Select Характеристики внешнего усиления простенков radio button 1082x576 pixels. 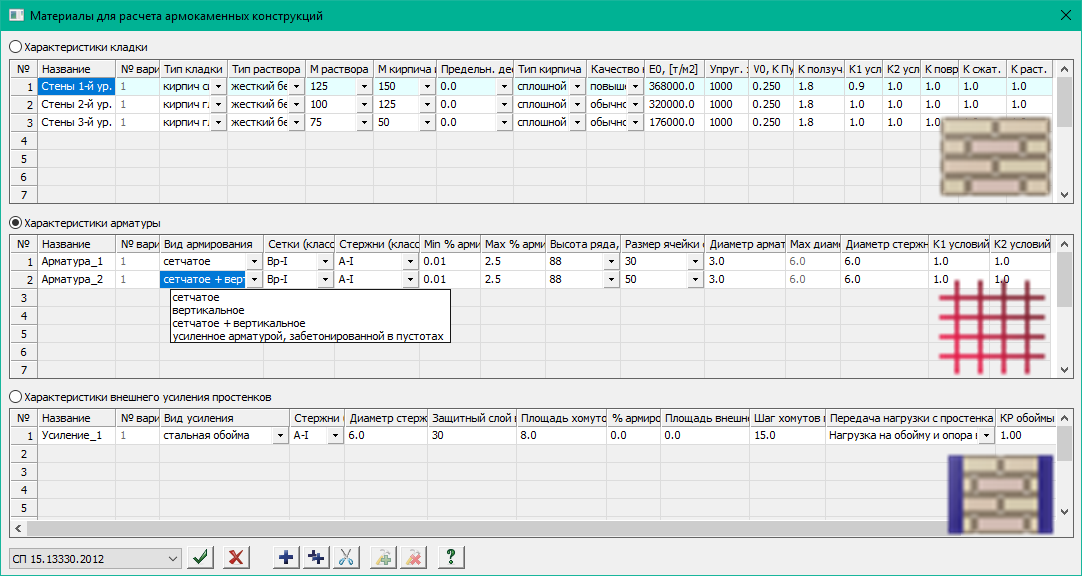pyautogui.click(x=15, y=397)
